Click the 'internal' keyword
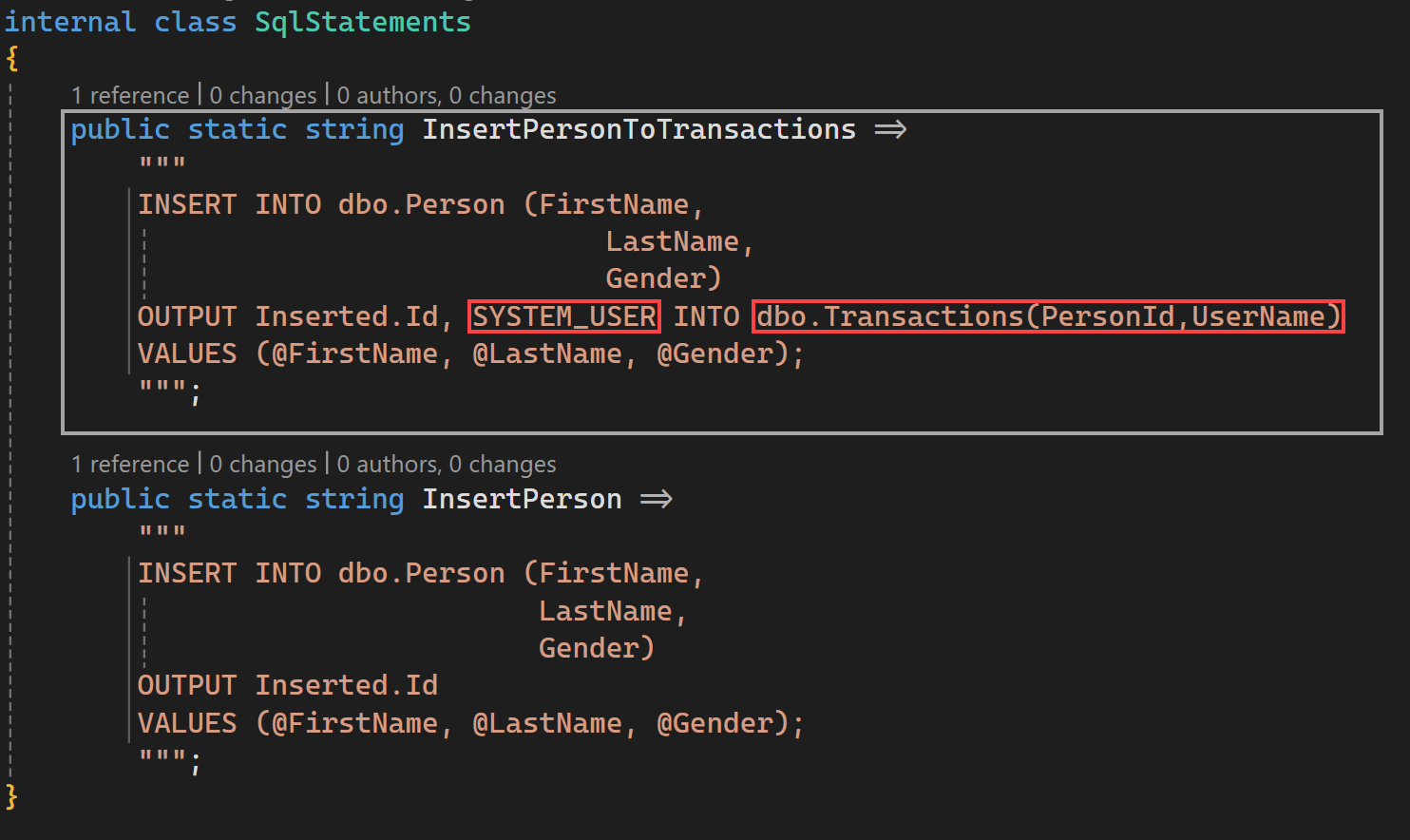The width and height of the screenshot is (1410, 840). [x=70, y=22]
